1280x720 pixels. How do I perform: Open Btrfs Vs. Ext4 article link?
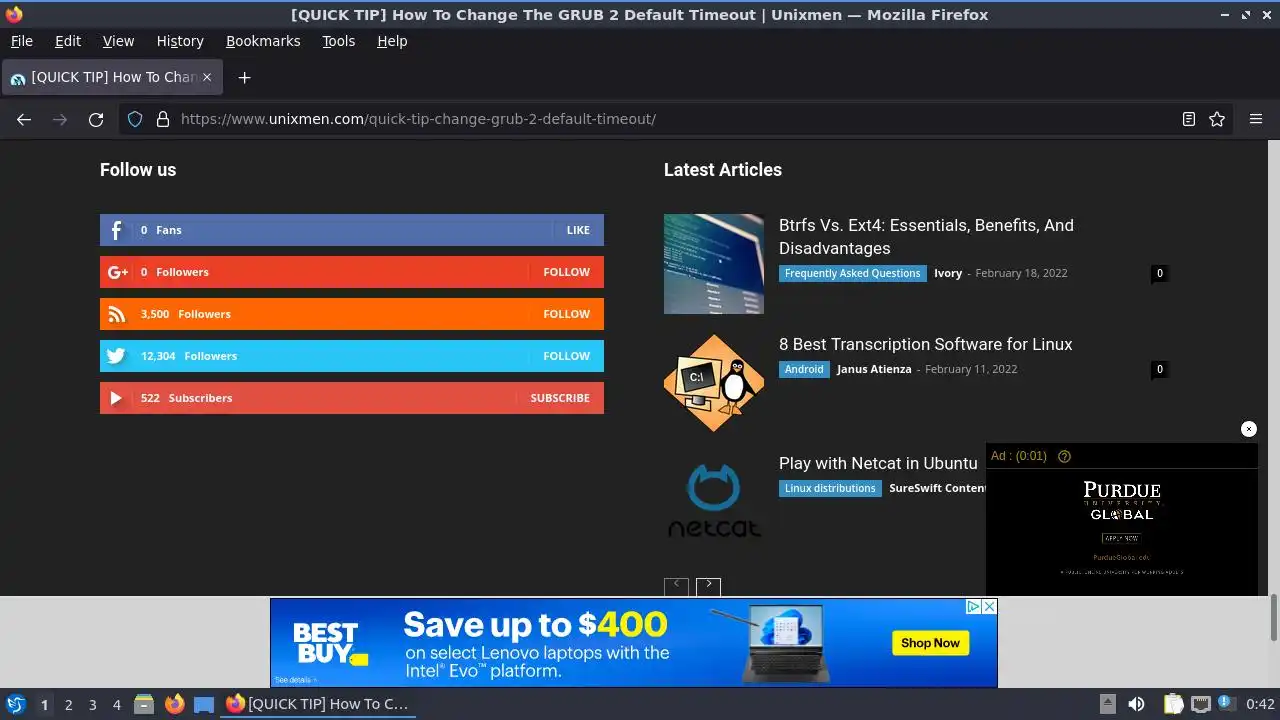coord(926,237)
